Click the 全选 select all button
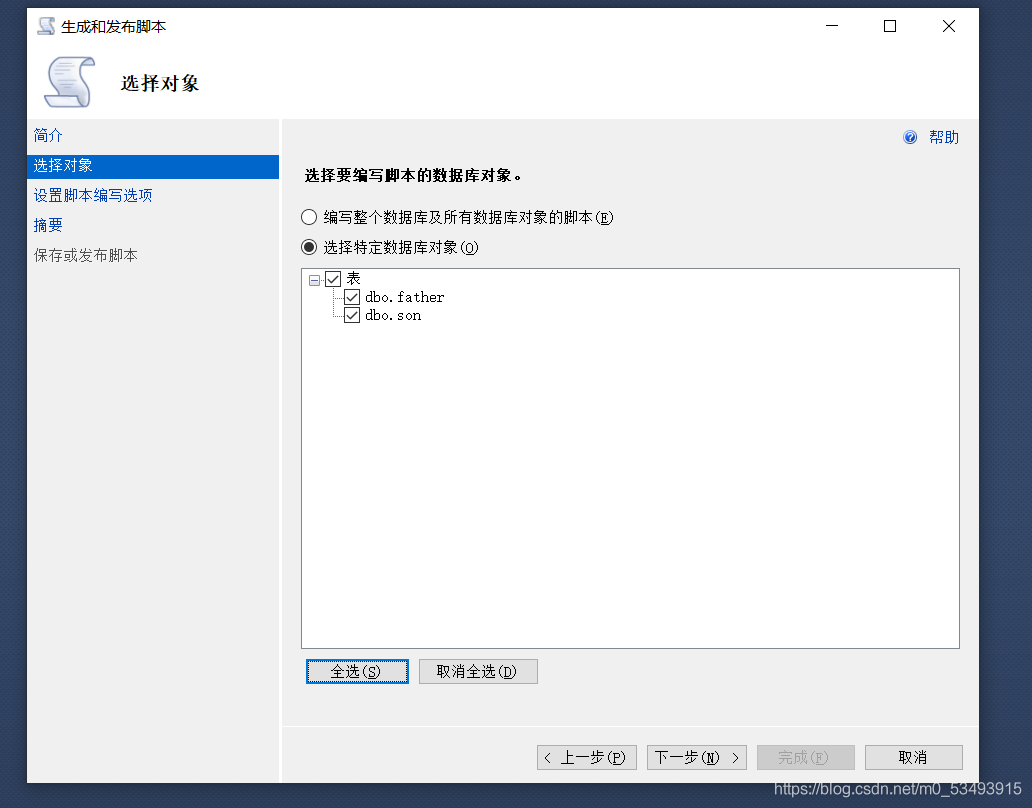Screen dimensions: 1032x808 tap(357, 672)
